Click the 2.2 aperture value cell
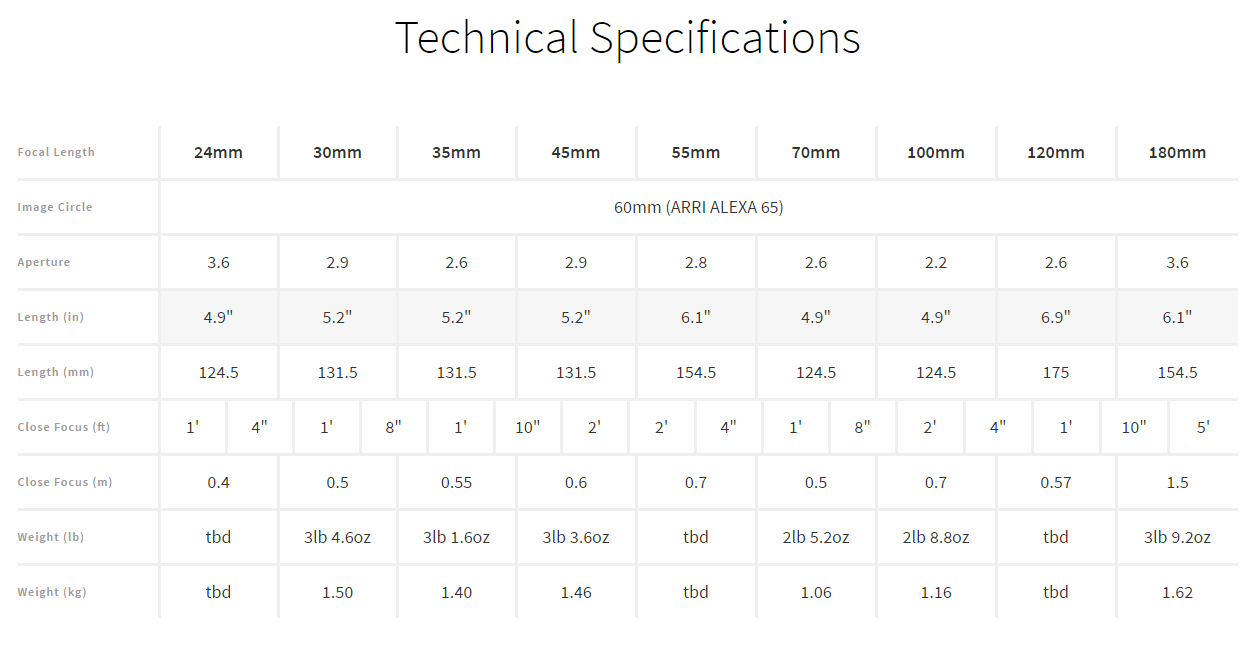Viewport: 1252px width, 649px height. (936, 263)
